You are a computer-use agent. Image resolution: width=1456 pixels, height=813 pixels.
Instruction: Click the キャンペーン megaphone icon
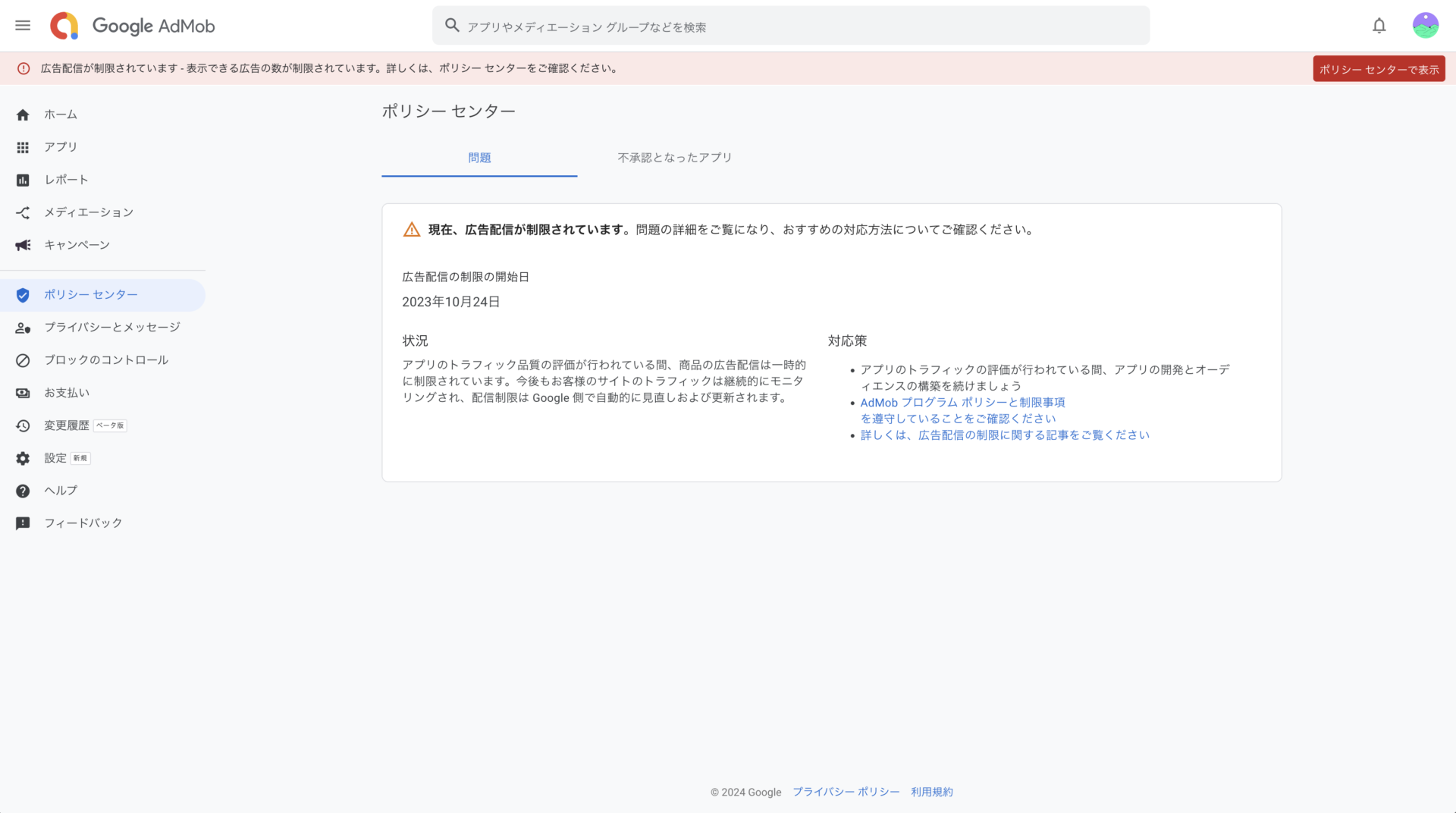[23, 245]
